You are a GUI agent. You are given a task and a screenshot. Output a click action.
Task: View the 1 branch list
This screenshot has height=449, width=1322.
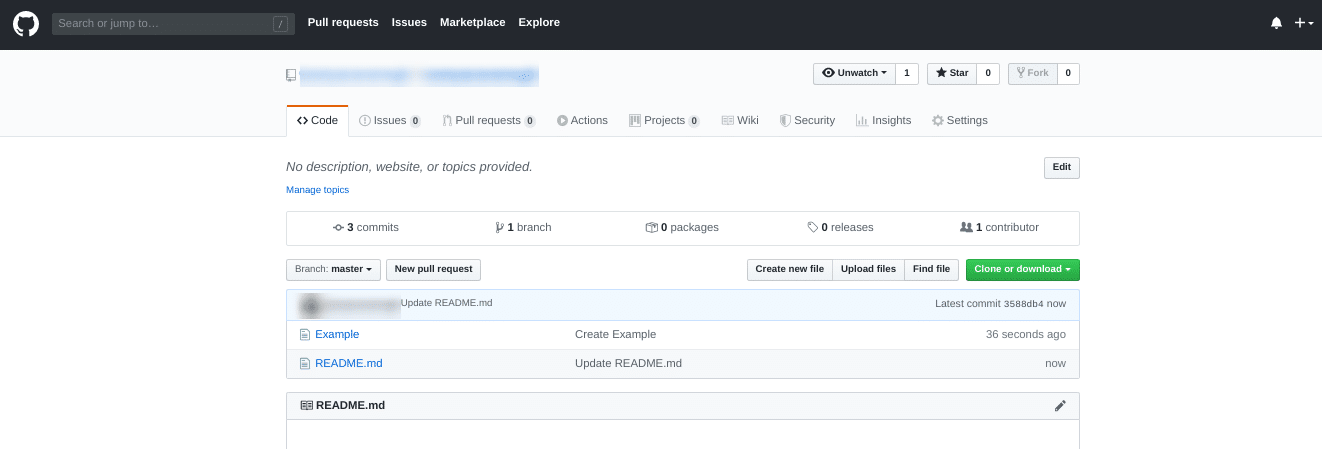coord(523,228)
